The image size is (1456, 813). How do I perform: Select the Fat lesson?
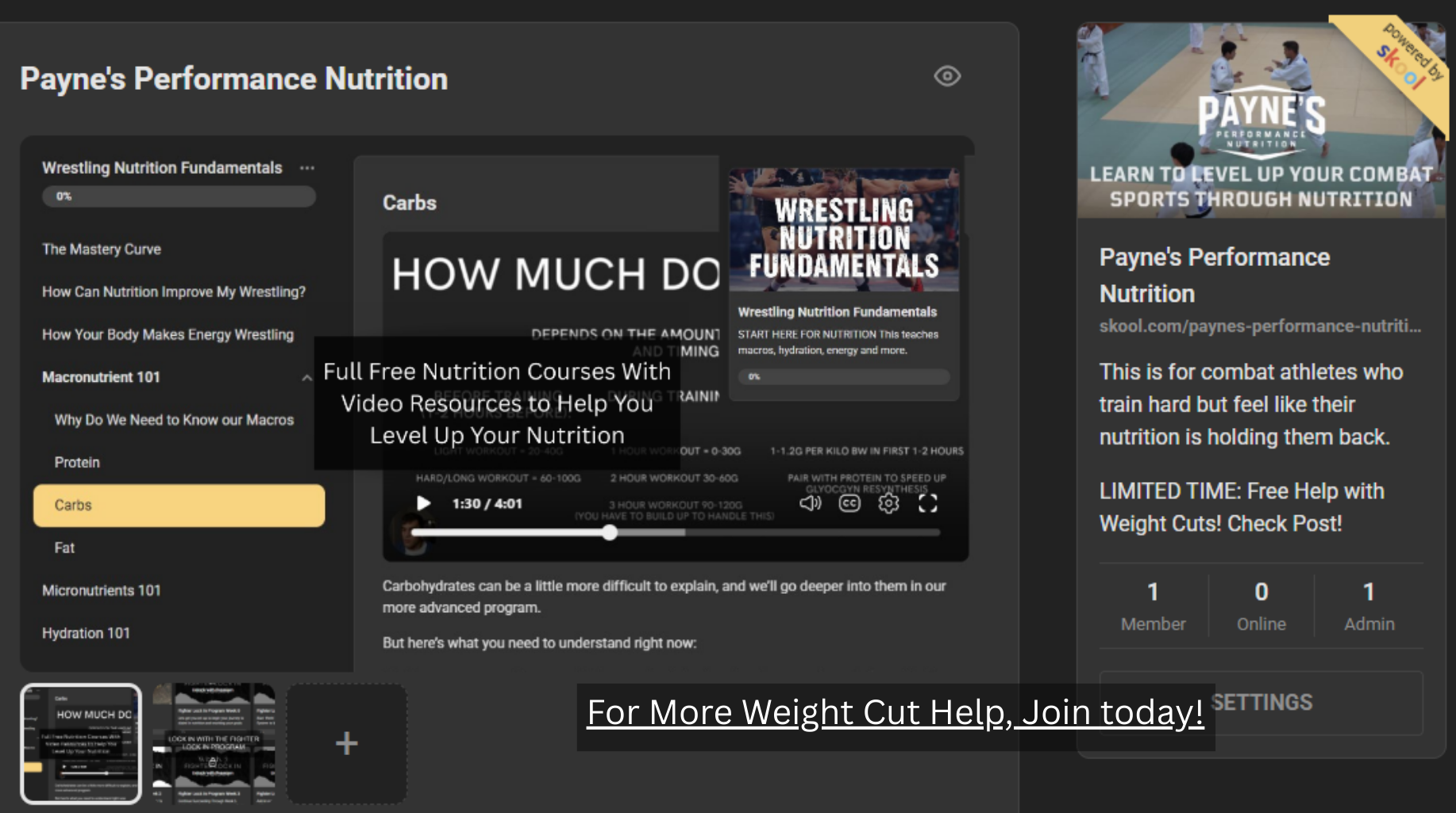[64, 548]
